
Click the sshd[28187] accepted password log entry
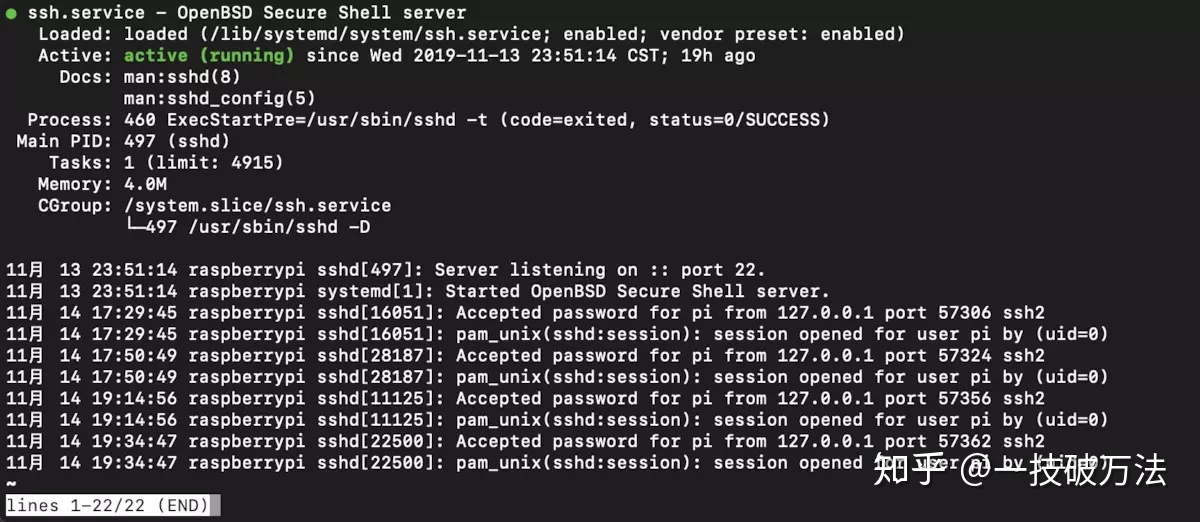pos(525,356)
